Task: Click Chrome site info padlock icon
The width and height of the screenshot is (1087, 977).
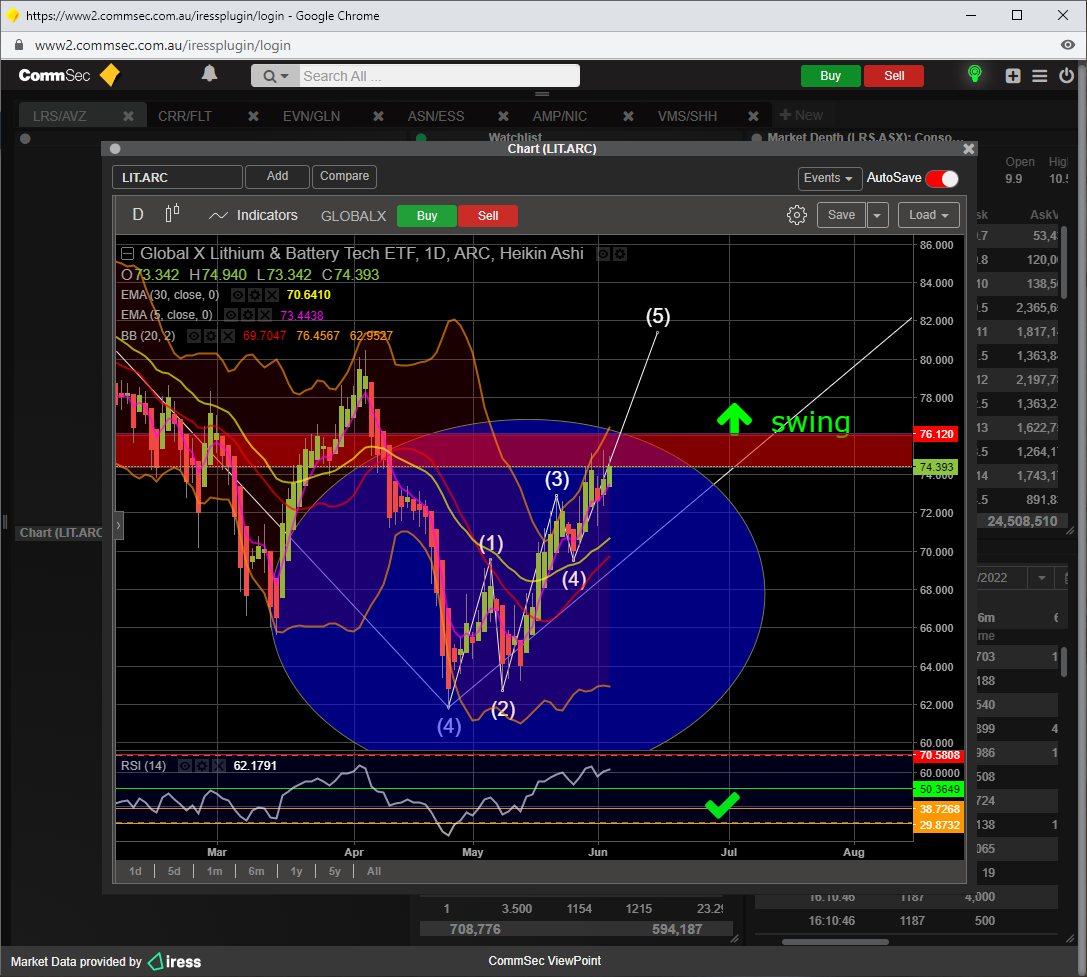Action: click(x=19, y=45)
